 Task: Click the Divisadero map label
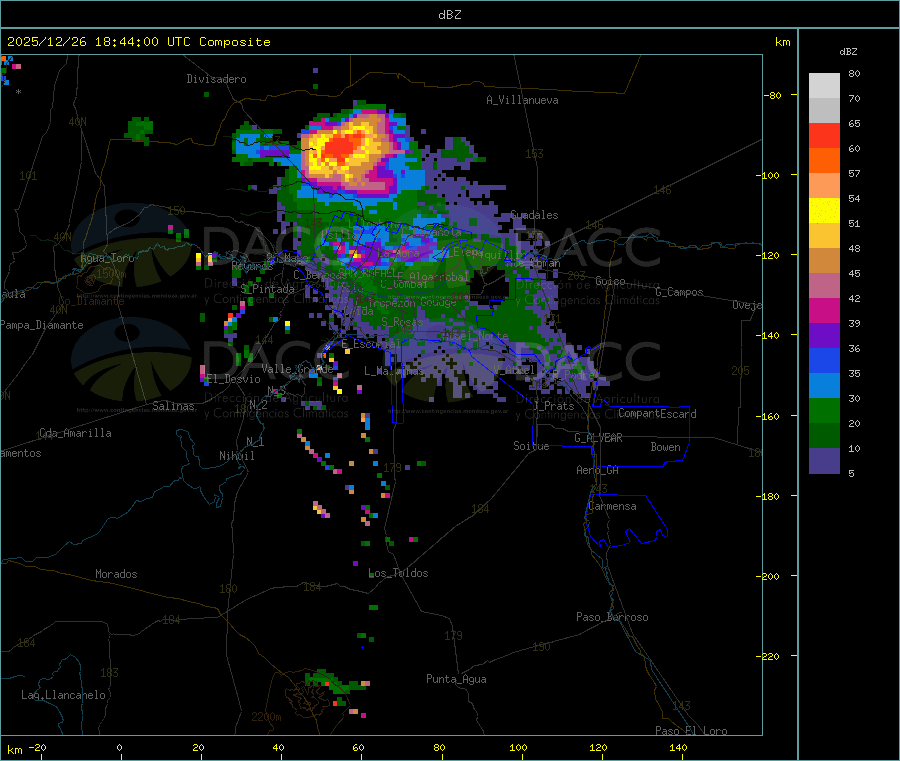(216, 79)
